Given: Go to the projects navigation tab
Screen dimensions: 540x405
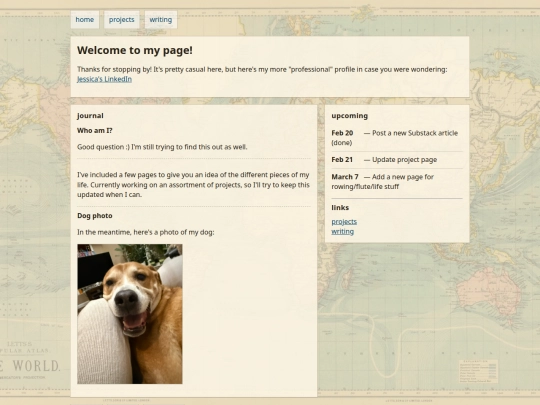Looking at the screenshot, I should (122, 20).
